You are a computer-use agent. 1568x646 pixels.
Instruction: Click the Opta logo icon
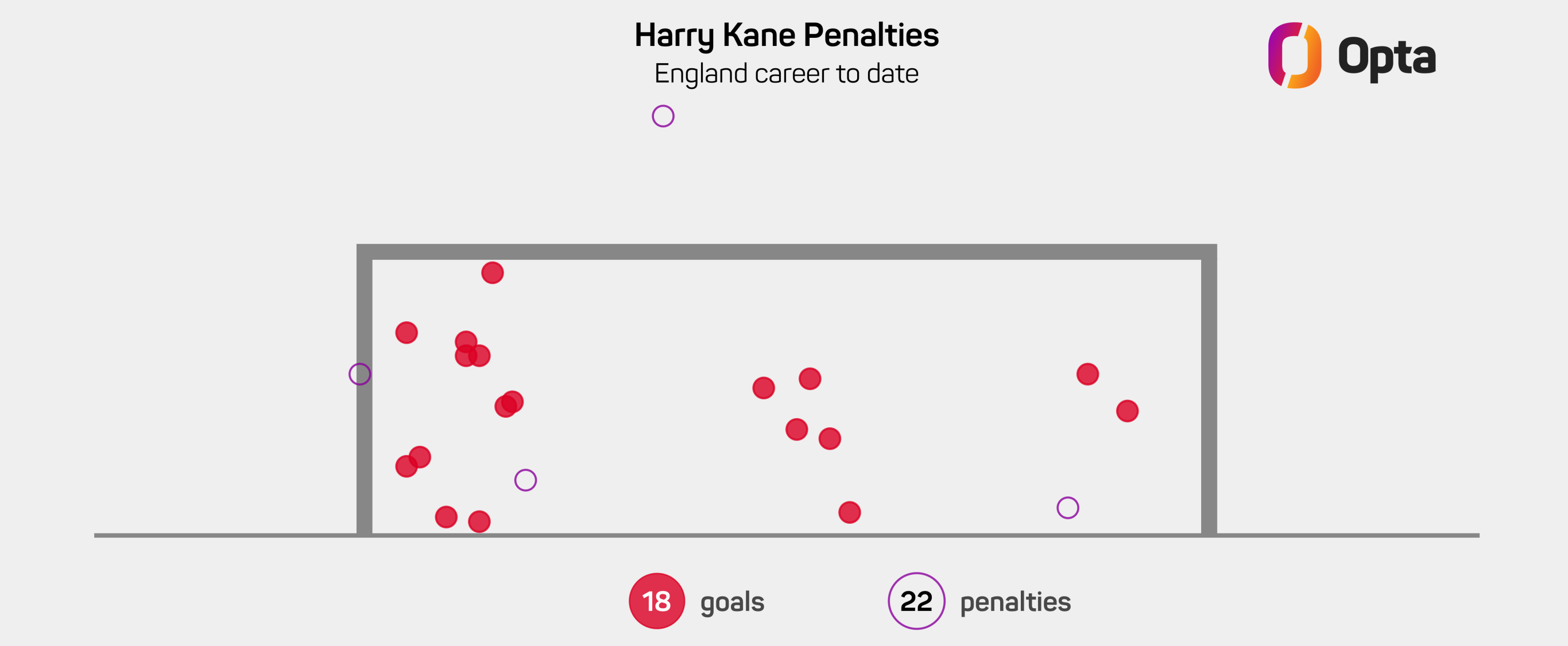tap(1294, 55)
